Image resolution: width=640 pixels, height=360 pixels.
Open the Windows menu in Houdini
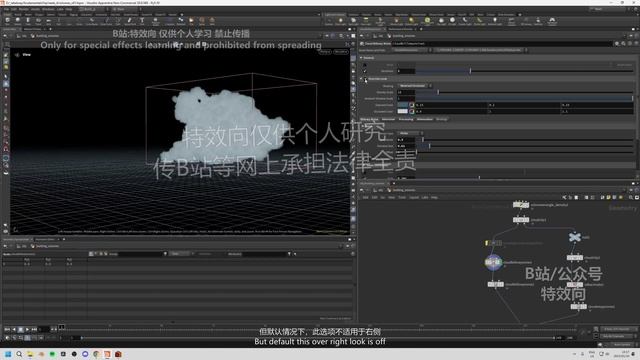(x=48, y=9)
